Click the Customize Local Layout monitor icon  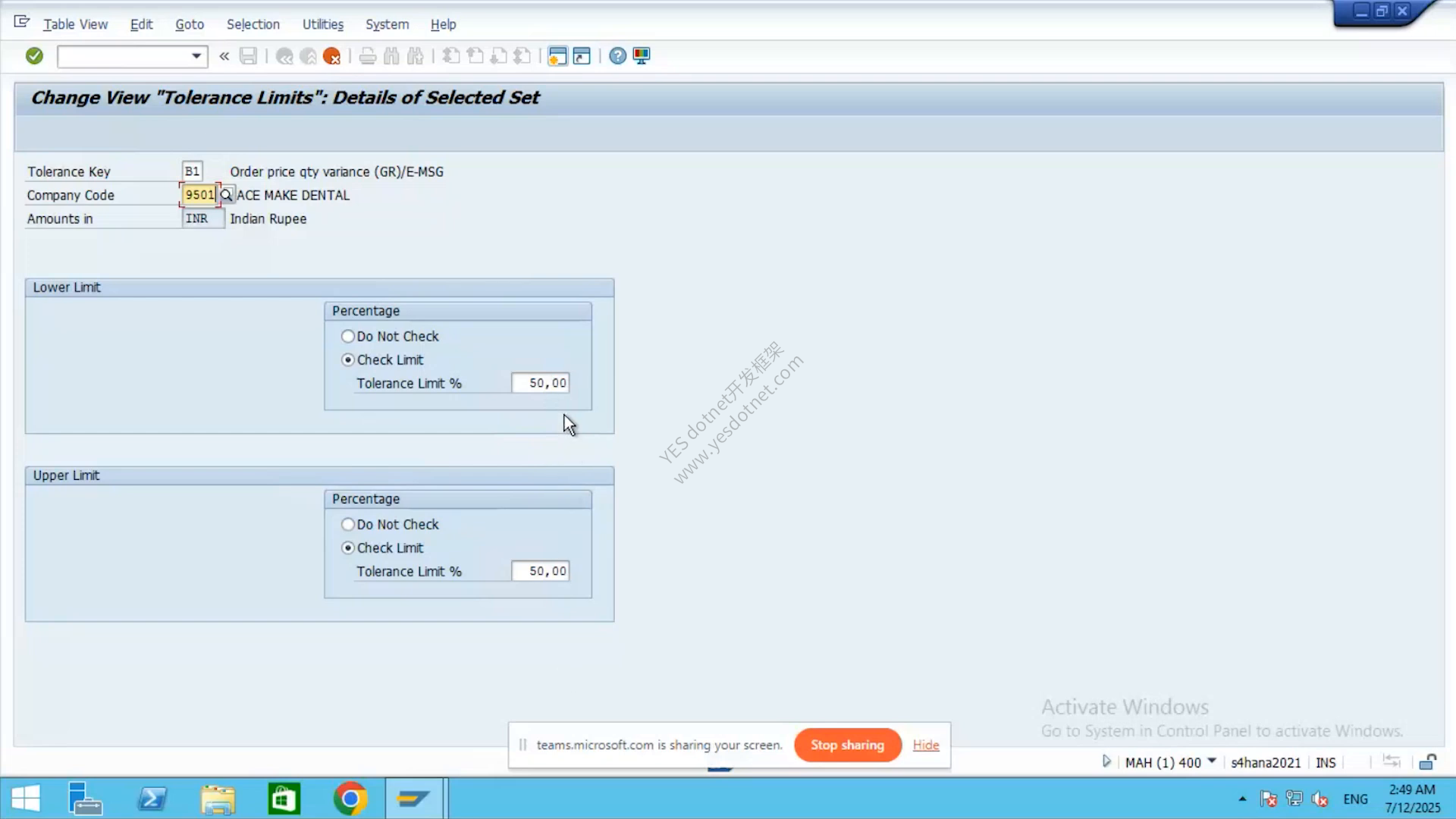[642, 56]
